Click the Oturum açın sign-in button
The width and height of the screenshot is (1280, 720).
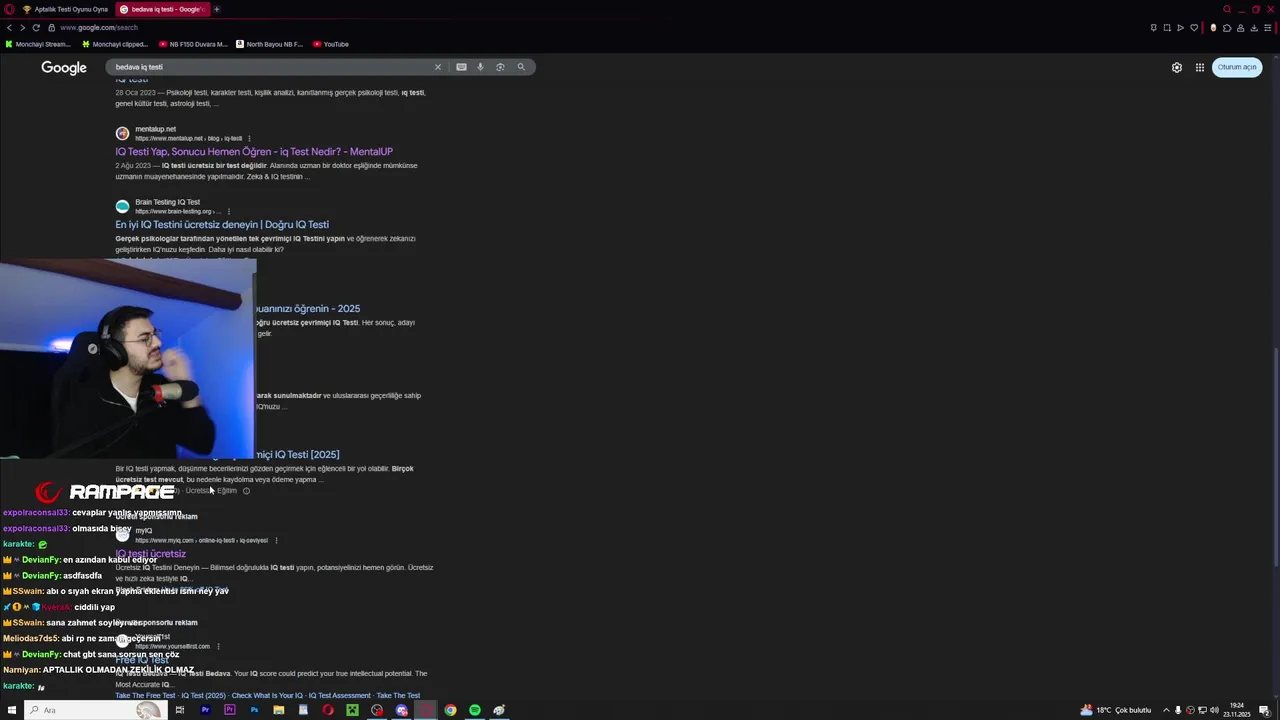(1237, 67)
